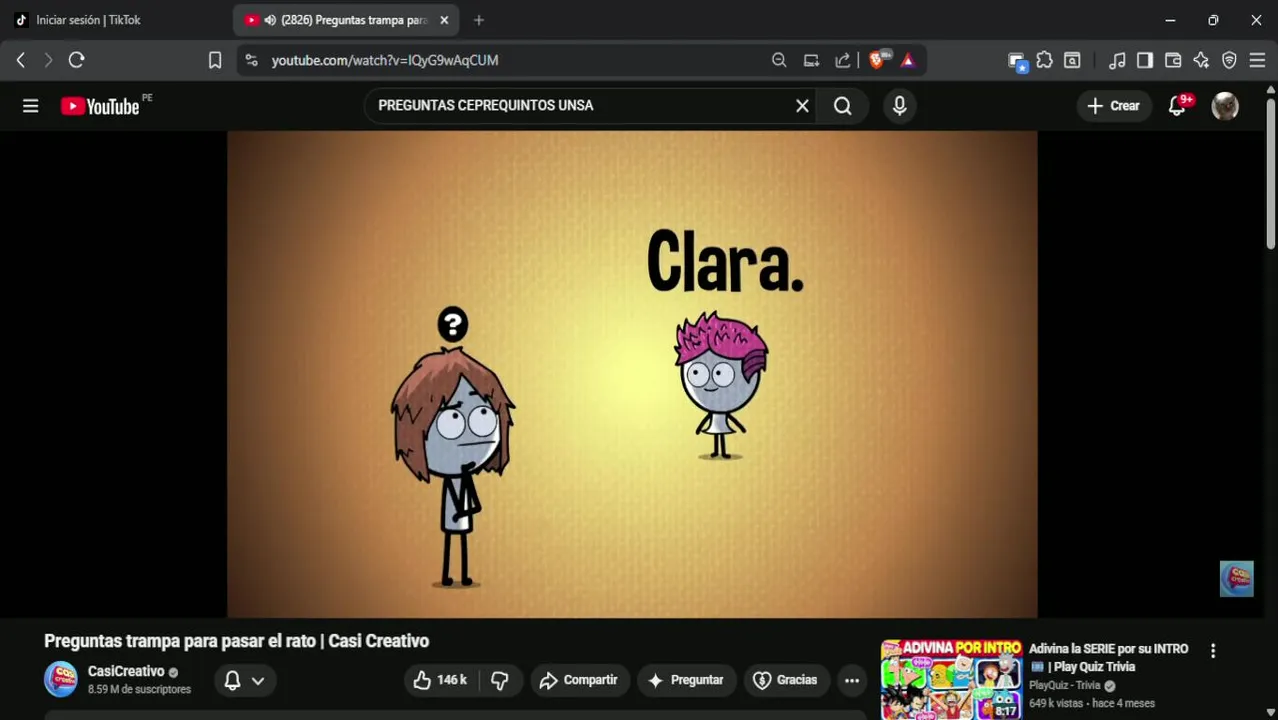Start voice search with microphone
The width and height of the screenshot is (1278, 720).
pos(899,106)
